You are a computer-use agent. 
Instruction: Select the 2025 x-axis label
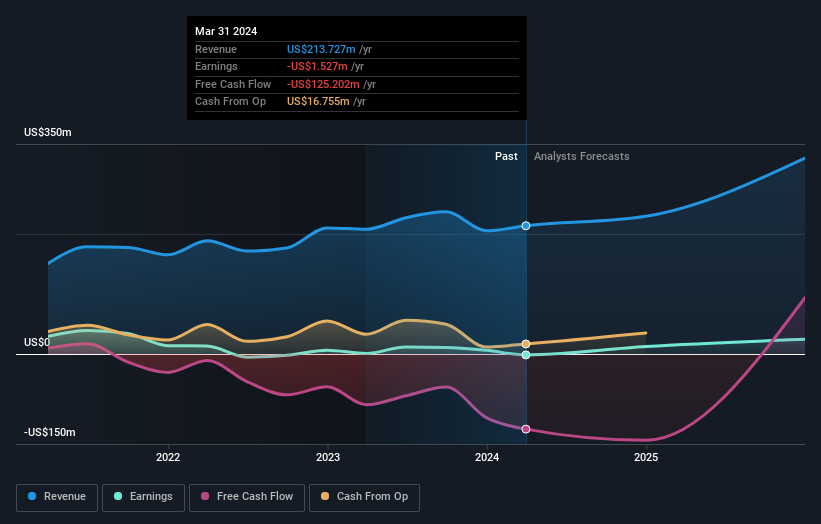click(646, 458)
